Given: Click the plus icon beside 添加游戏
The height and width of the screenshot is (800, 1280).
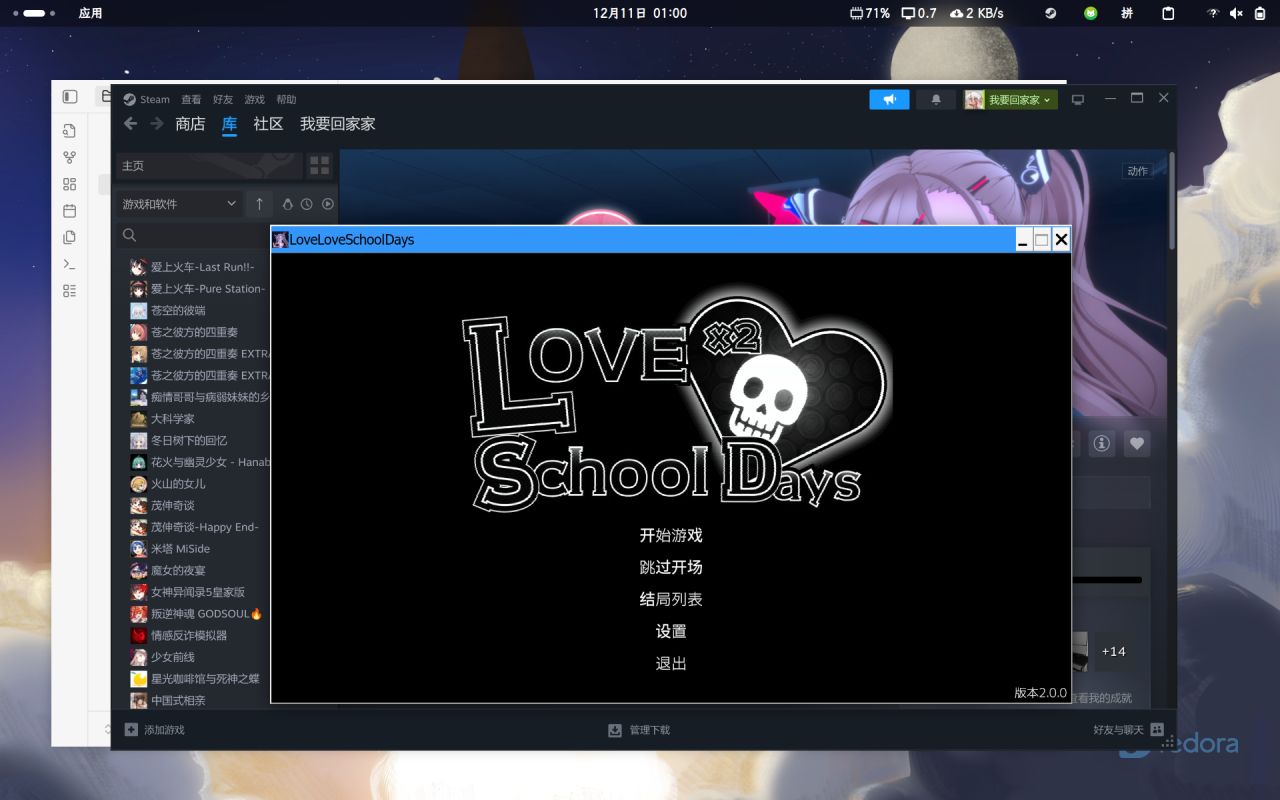Looking at the screenshot, I should click(x=131, y=730).
